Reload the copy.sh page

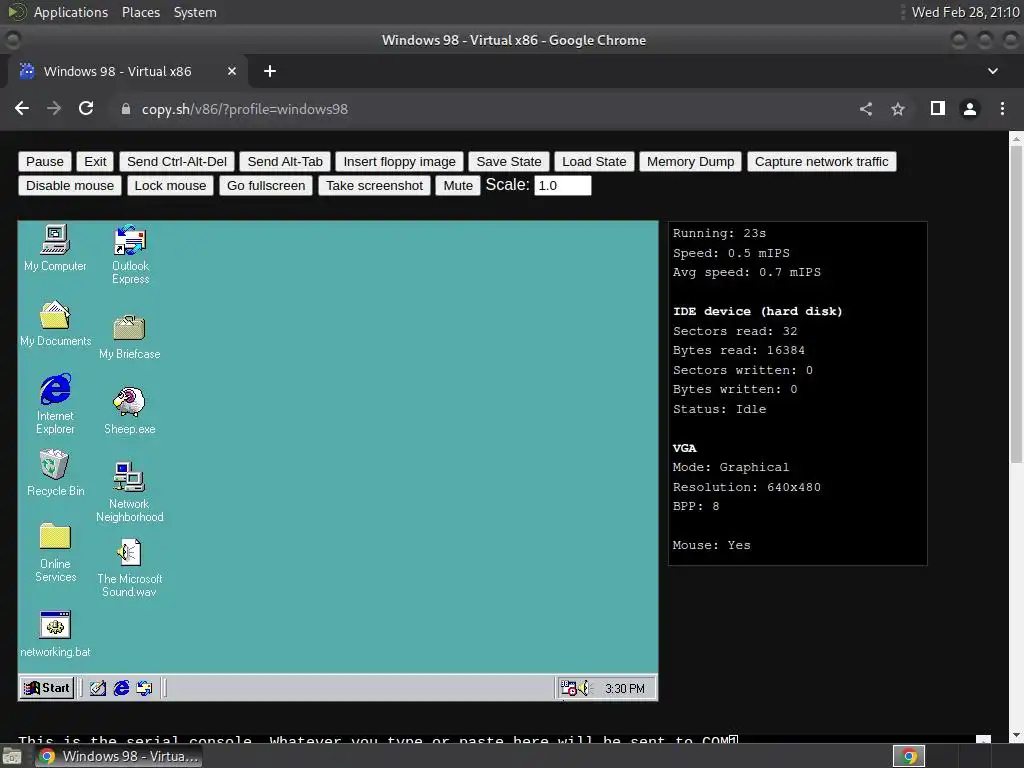tap(86, 108)
